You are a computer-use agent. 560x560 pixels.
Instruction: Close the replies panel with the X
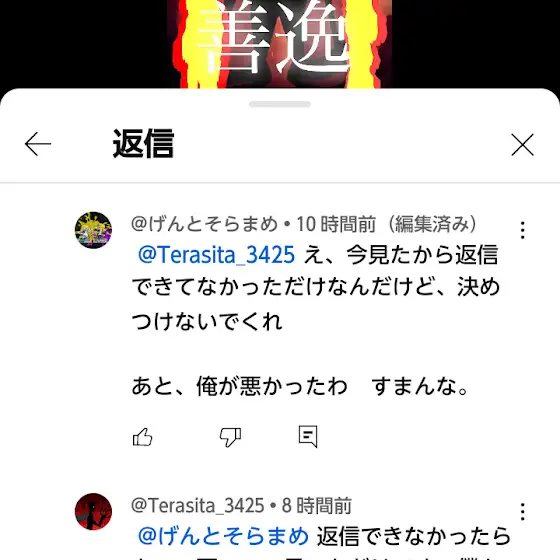pyautogui.click(x=522, y=145)
